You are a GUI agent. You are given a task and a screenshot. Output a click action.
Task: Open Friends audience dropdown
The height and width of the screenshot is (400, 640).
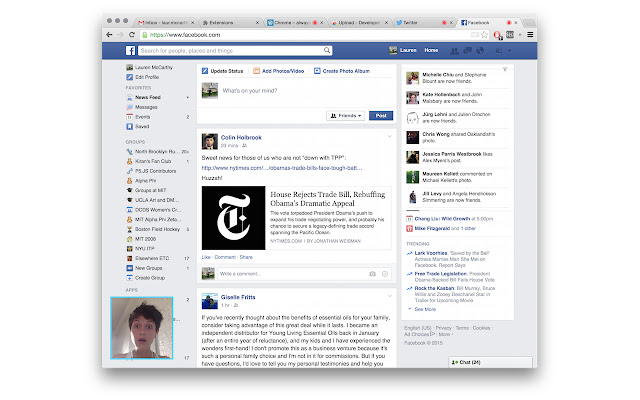(x=345, y=116)
